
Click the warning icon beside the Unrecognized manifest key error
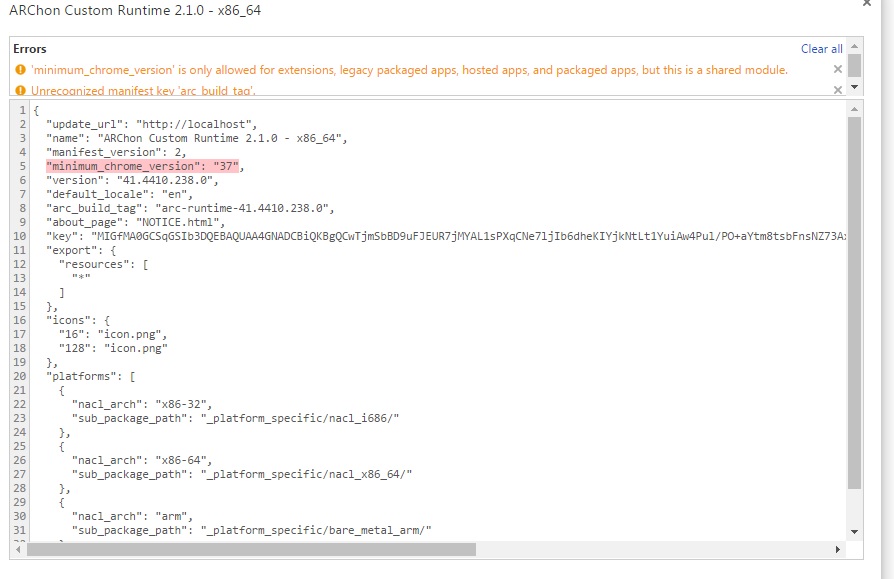pos(21,90)
